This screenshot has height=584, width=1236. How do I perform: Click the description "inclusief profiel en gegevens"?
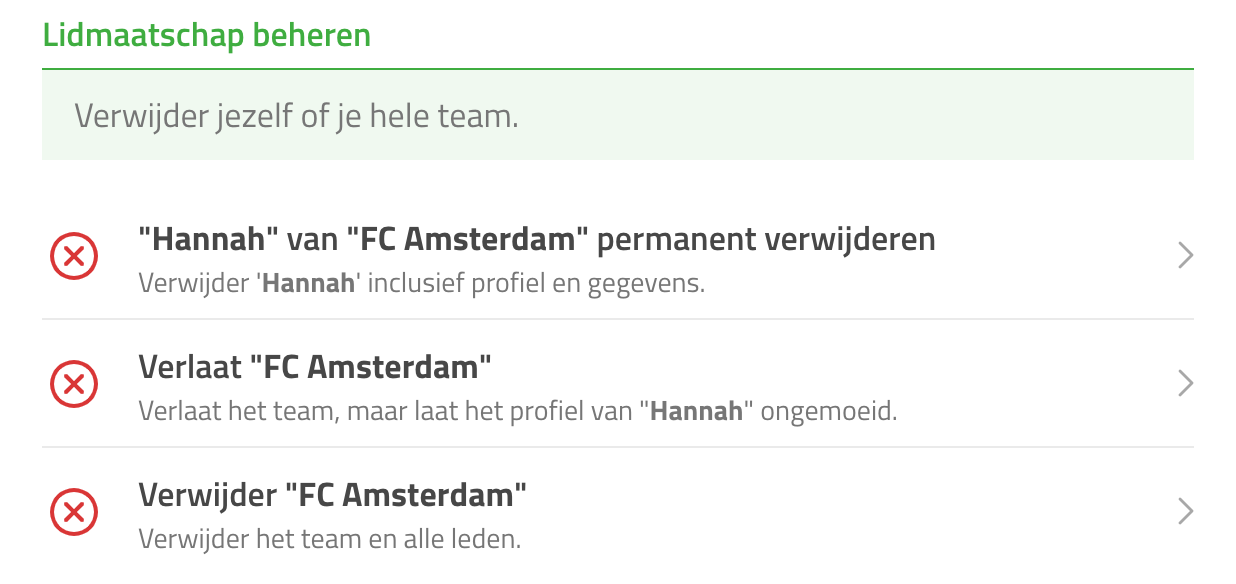click(x=533, y=283)
